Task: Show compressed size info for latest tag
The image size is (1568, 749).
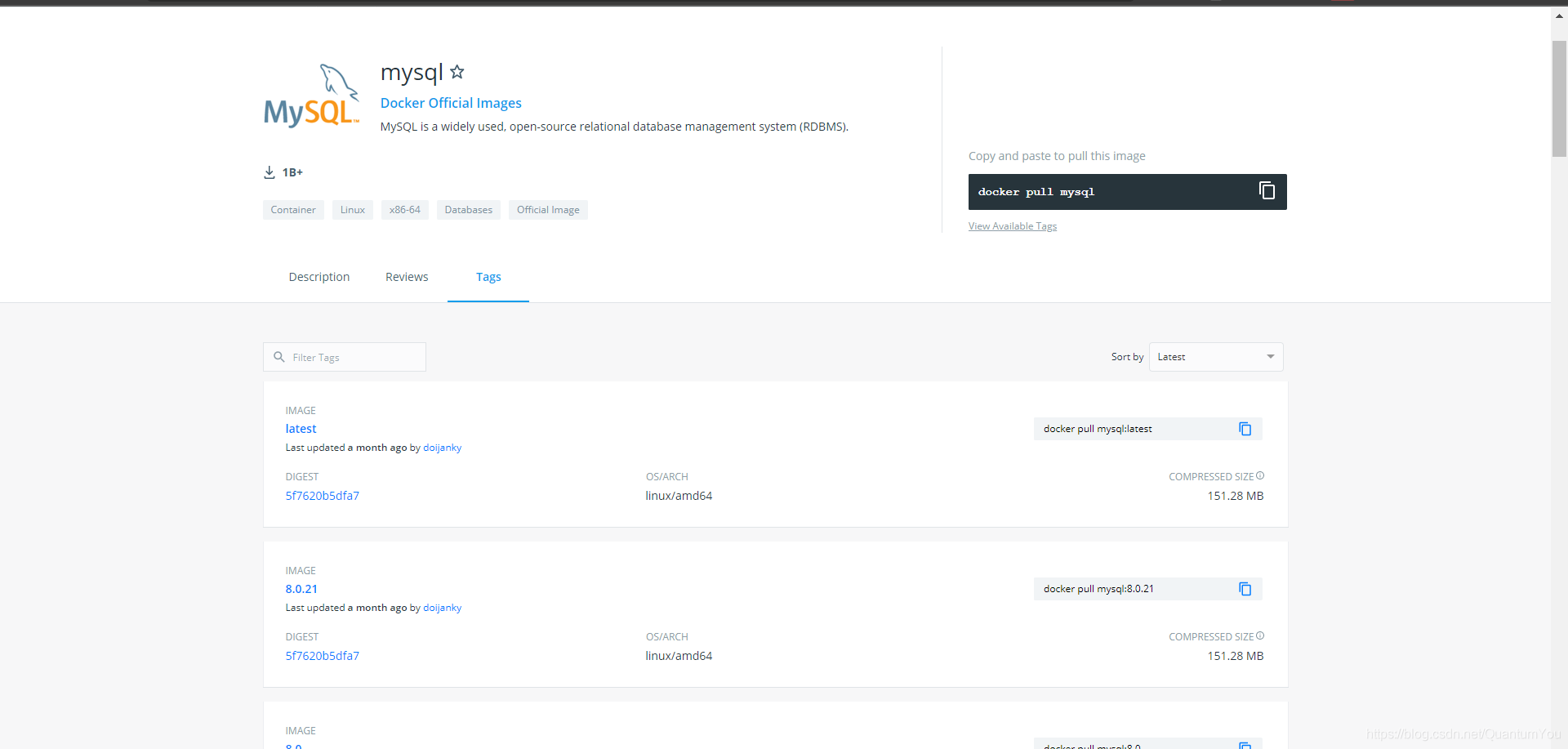Action: tap(1260, 475)
